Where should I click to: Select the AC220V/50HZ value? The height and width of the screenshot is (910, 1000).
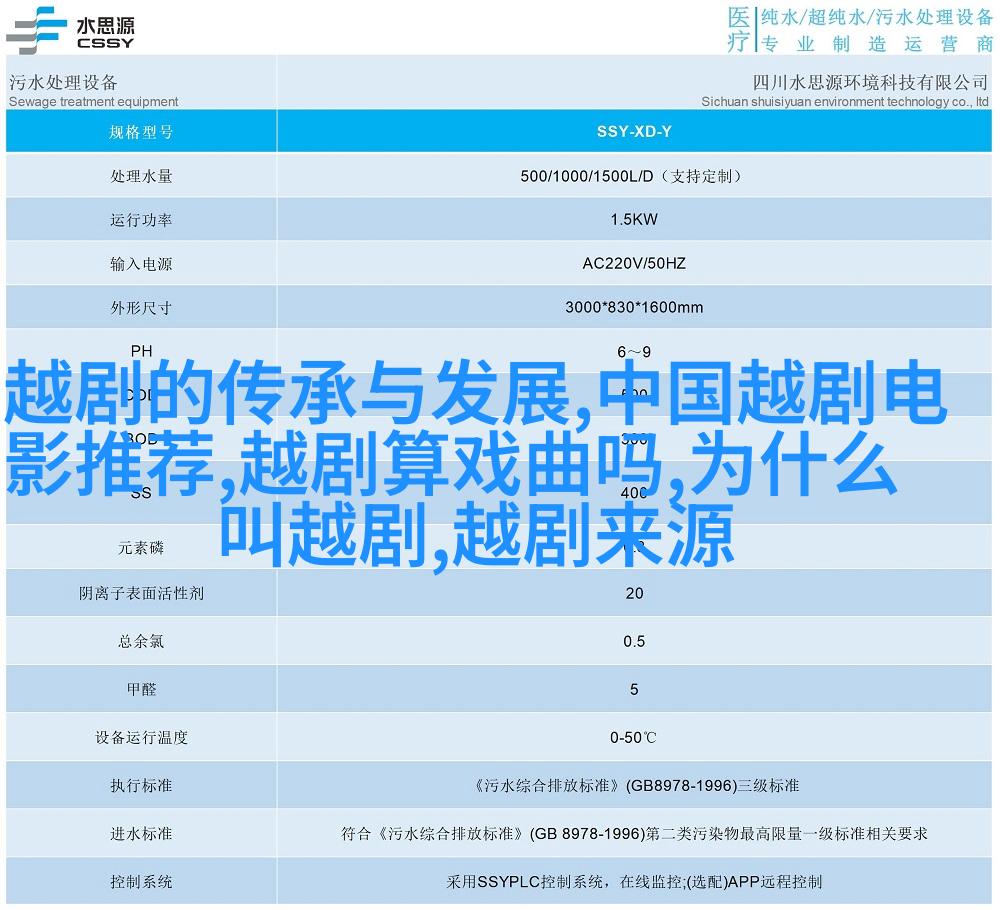[x=634, y=263]
